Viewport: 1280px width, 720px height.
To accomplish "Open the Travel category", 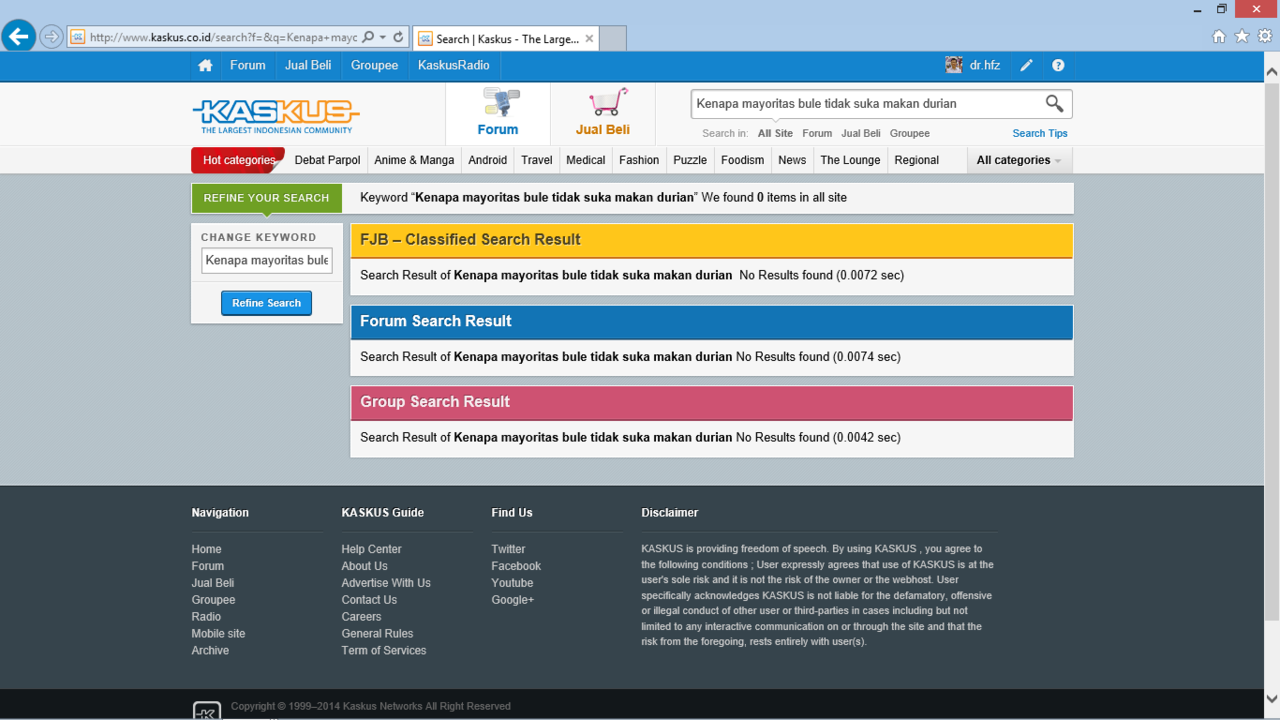I will coord(537,160).
